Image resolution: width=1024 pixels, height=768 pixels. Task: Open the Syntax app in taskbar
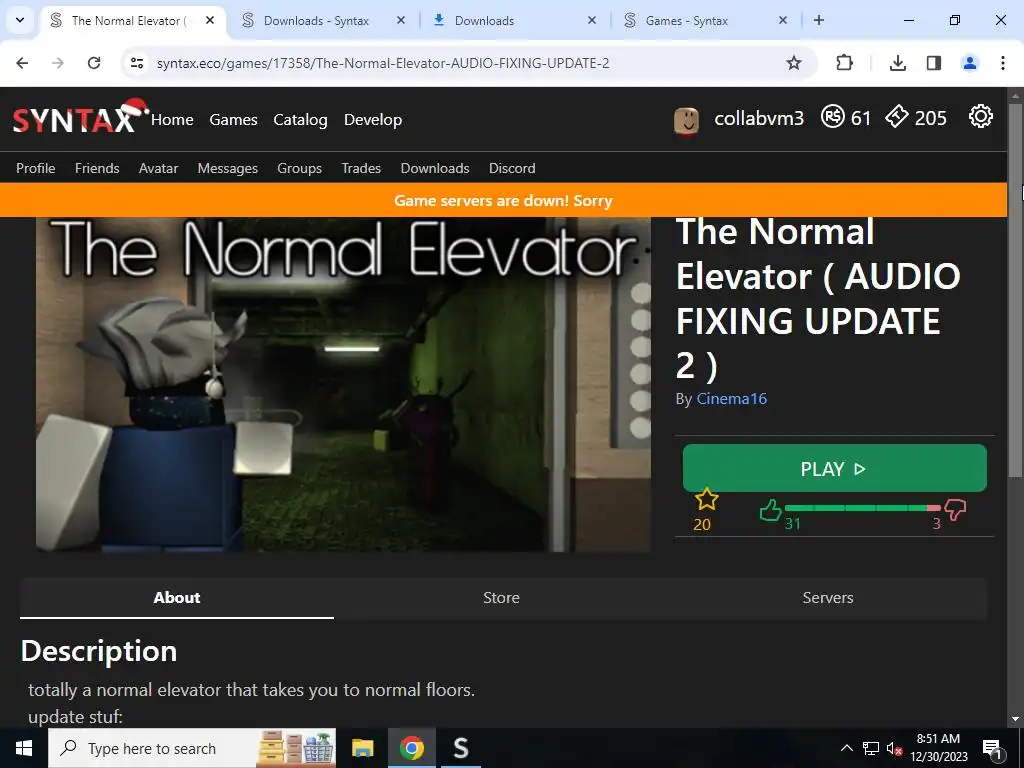click(460, 748)
